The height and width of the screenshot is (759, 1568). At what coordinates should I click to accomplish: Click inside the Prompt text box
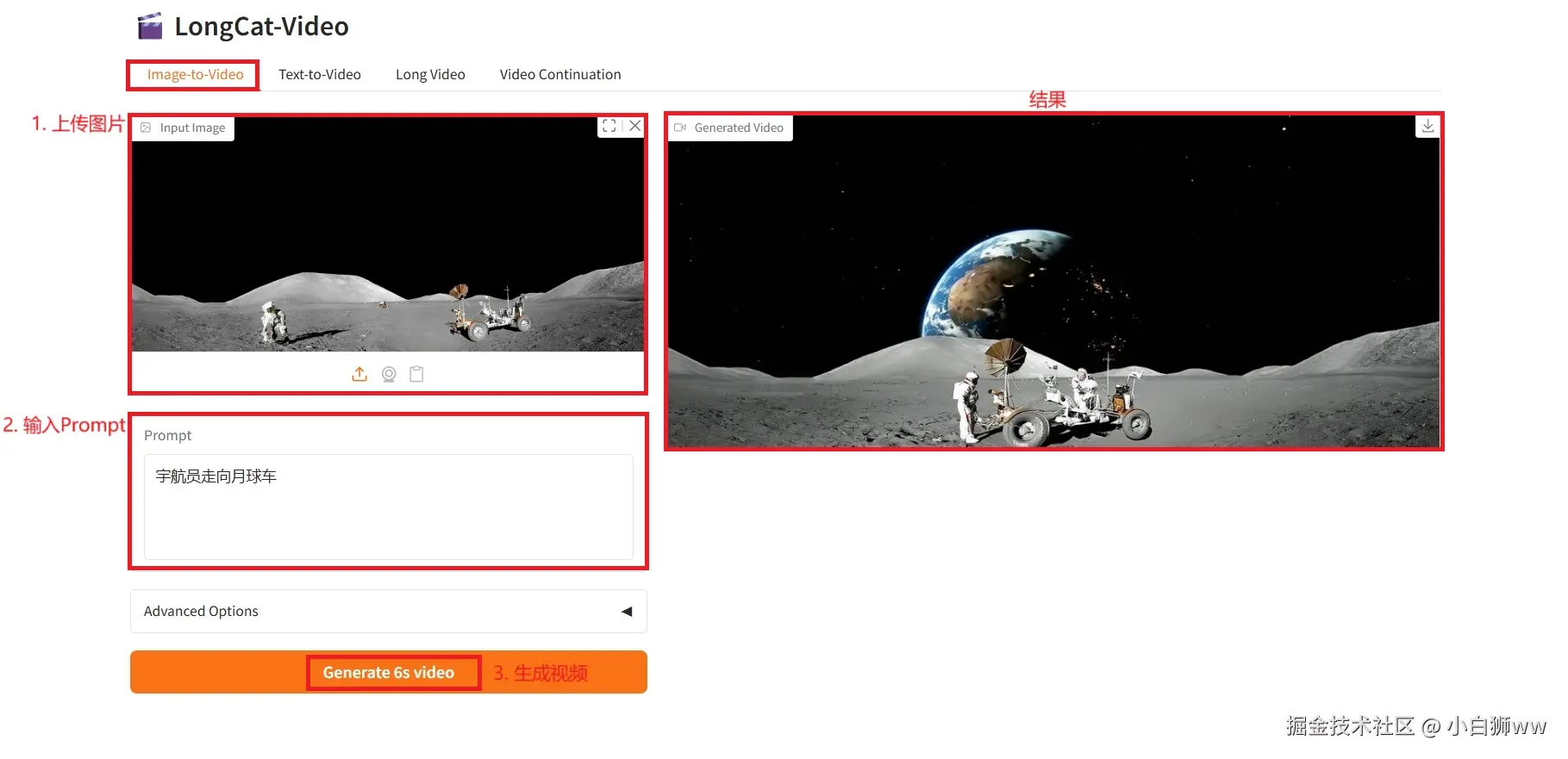(388, 507)
